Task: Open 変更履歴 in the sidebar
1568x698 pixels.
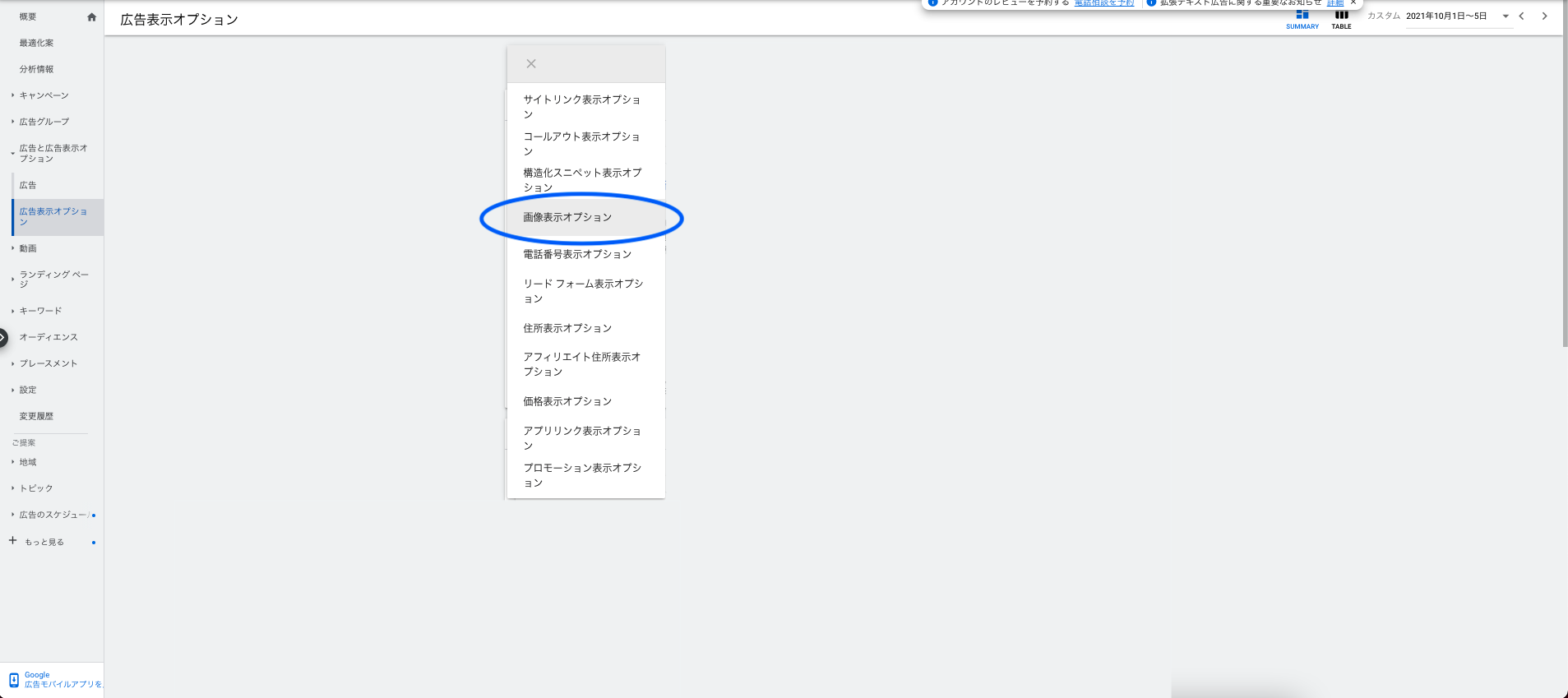Action: point(36,416)
